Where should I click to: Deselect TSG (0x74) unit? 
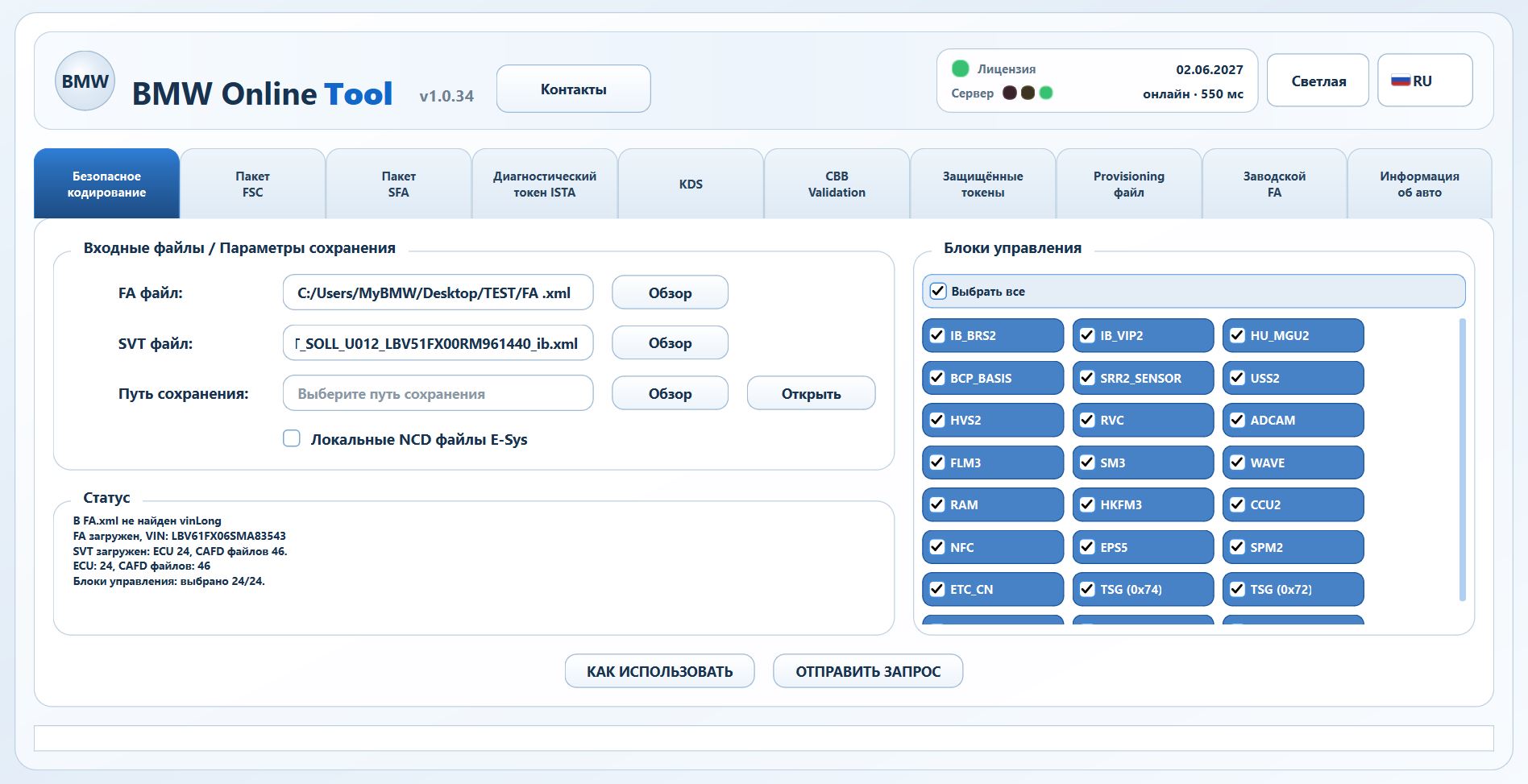pyautogui.click(x=1087, y=589)
